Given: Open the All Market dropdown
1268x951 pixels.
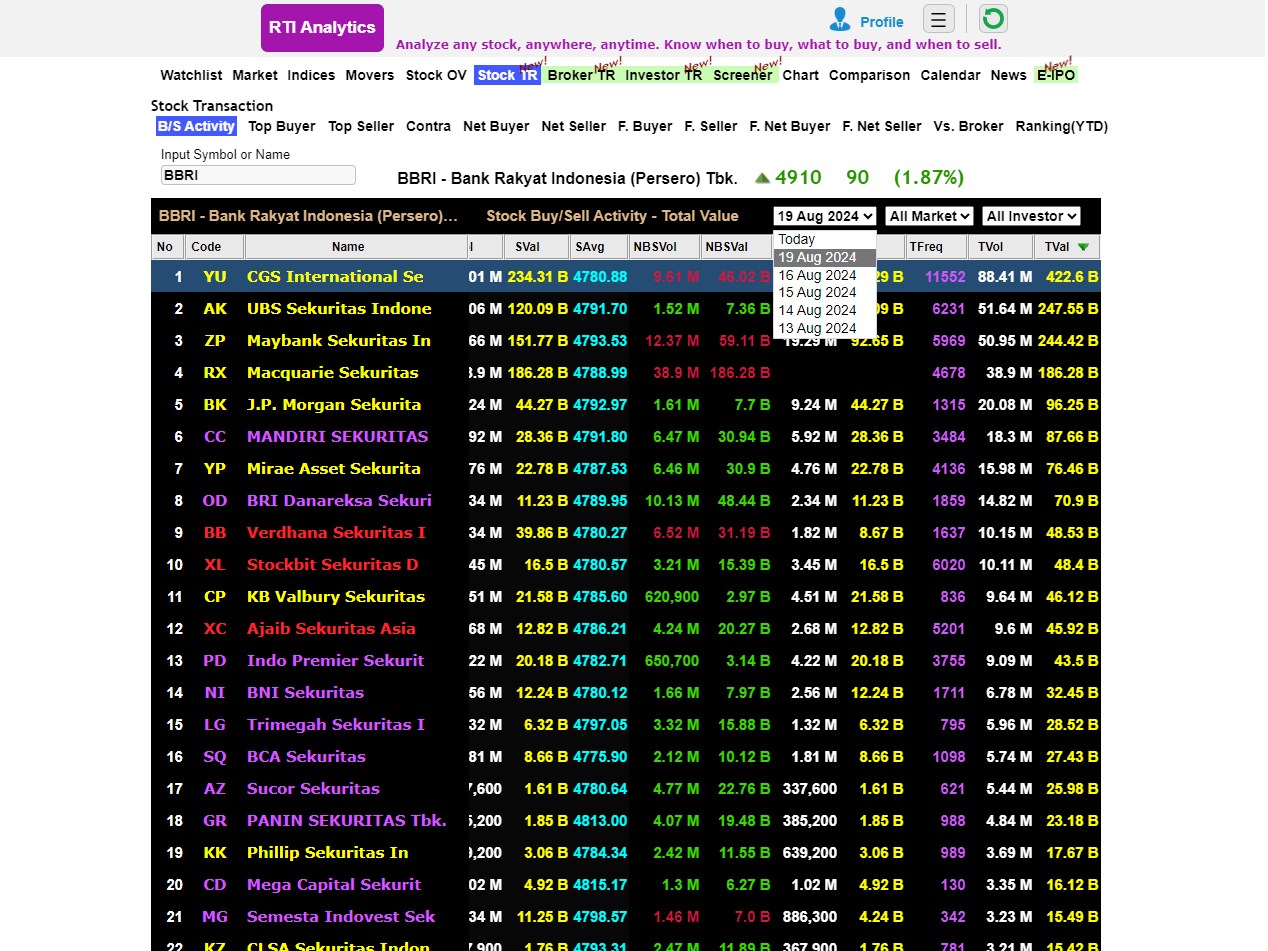Looking at the screenshot, I should tap(929, 216).
